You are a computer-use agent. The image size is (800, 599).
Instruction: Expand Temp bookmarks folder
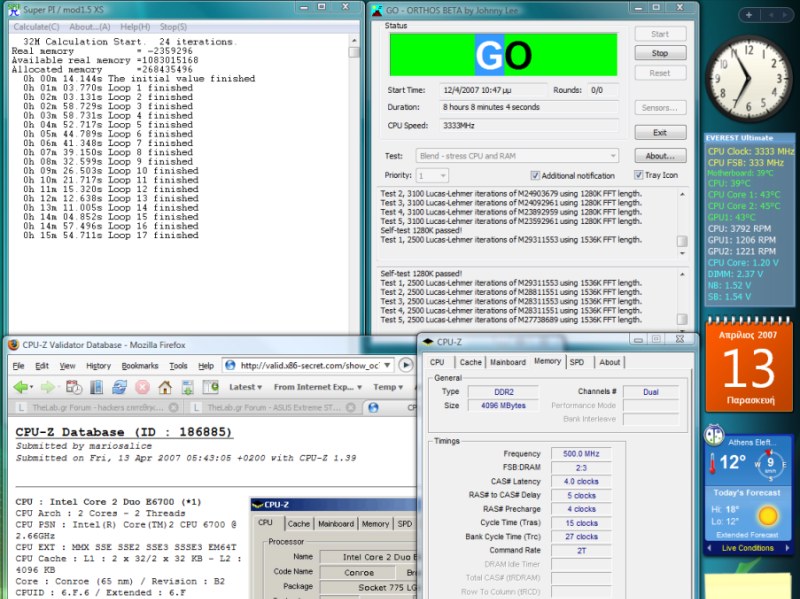click(x=388, y=387)
